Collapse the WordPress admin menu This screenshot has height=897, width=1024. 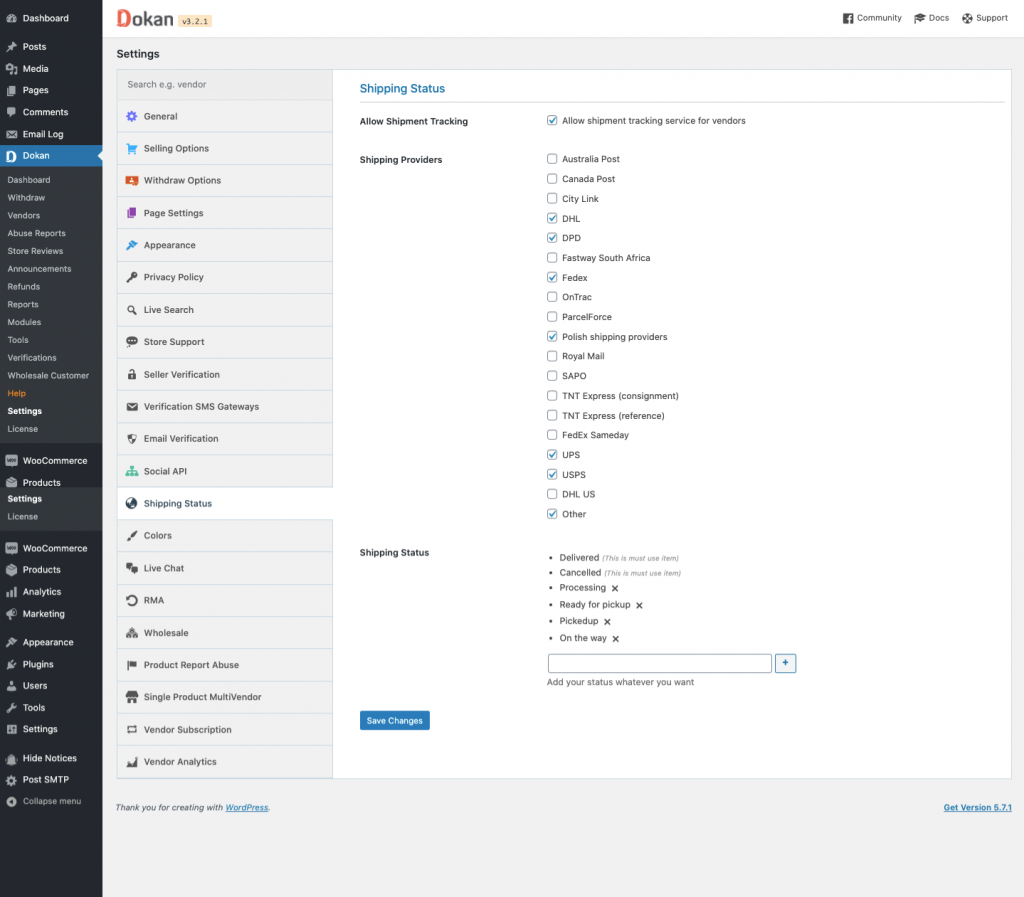click(51, 801)
